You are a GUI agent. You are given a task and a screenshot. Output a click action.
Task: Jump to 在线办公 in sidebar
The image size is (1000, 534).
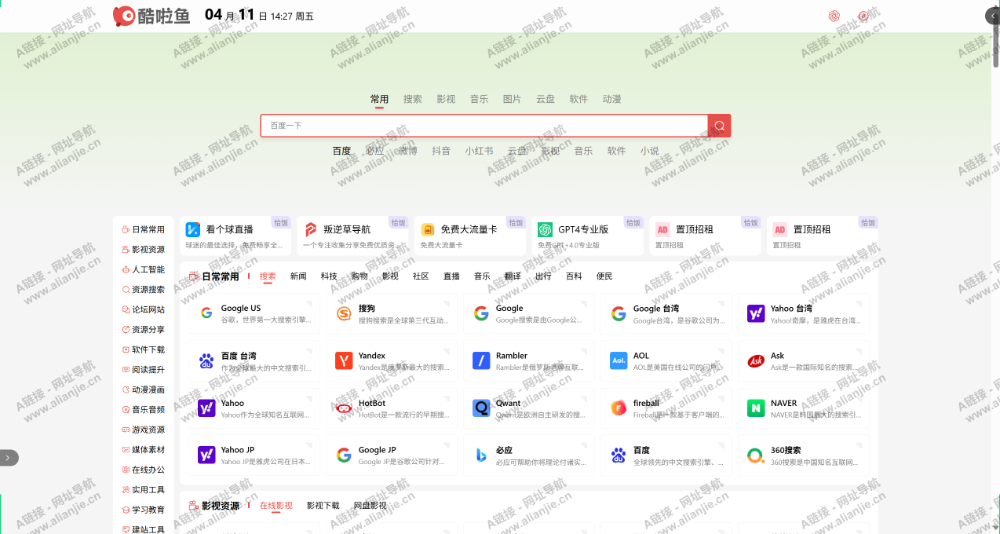pos(143,470)
